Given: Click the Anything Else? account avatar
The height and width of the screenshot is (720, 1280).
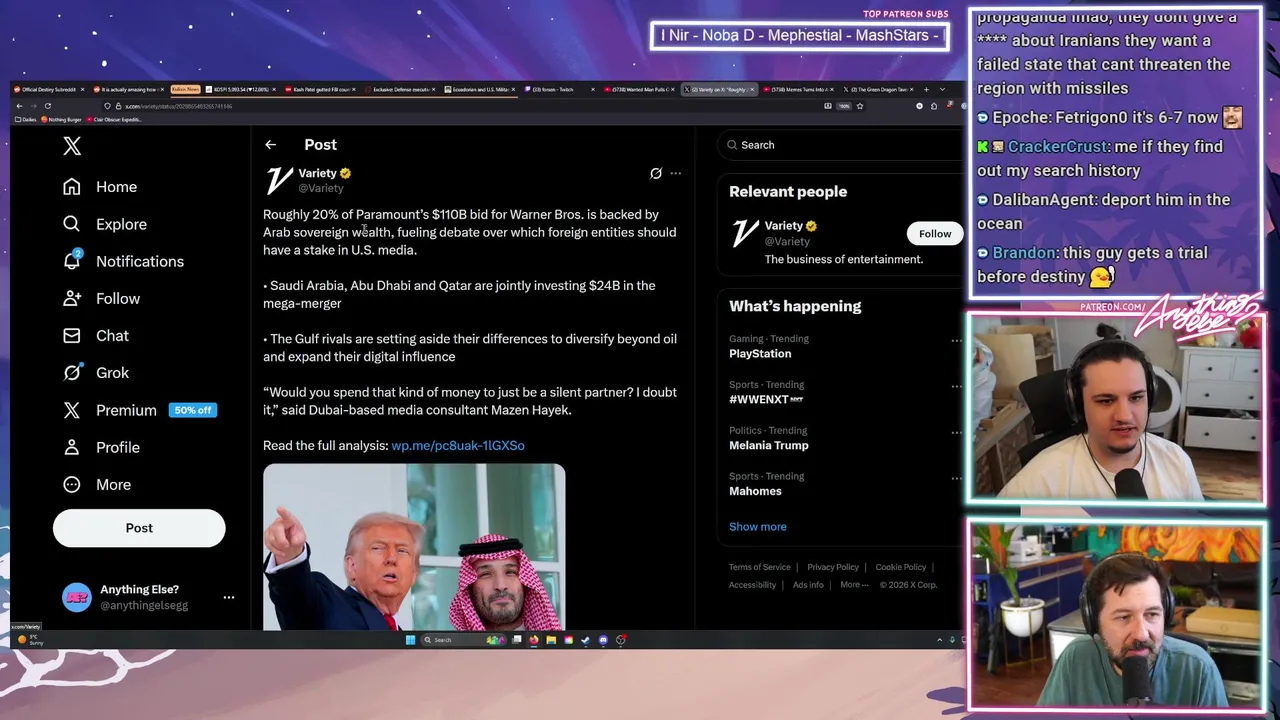Looking at the screenshot, I should tap(76, 597).
